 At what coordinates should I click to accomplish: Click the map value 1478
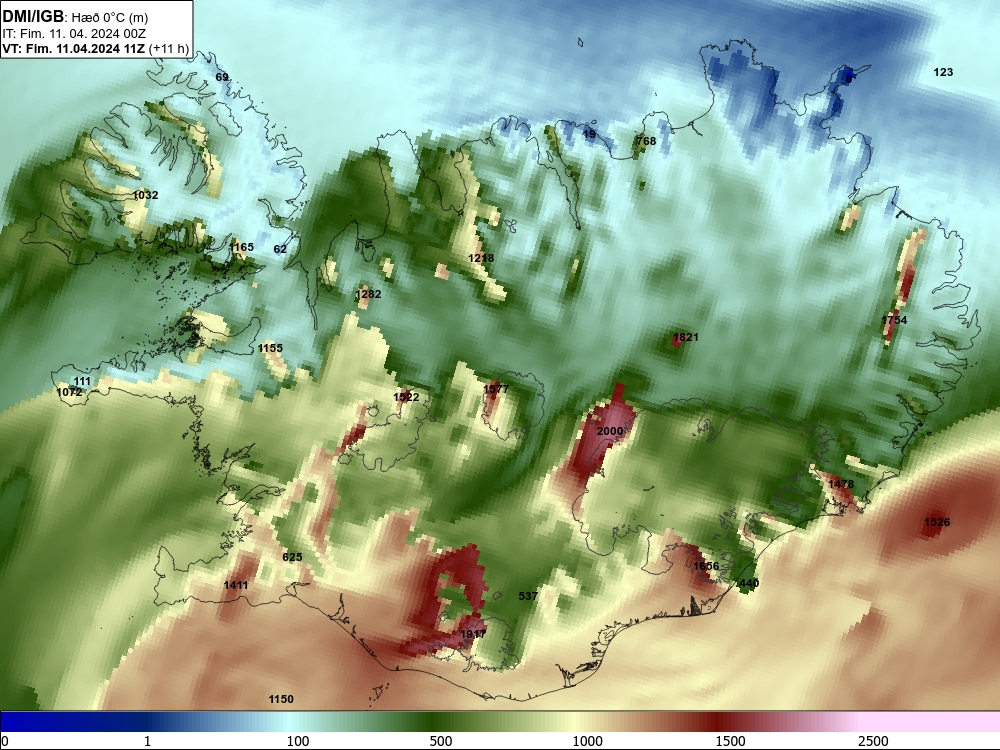point(841,485)
